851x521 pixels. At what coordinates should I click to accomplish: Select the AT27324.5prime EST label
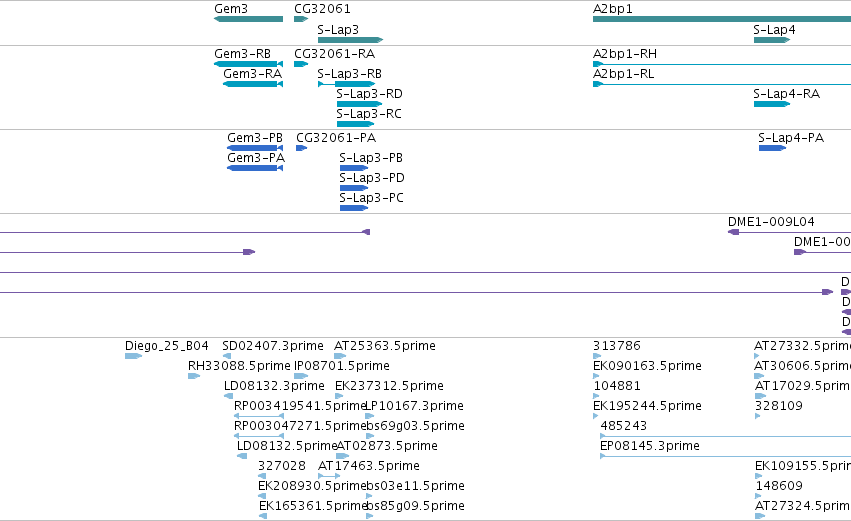803,506
